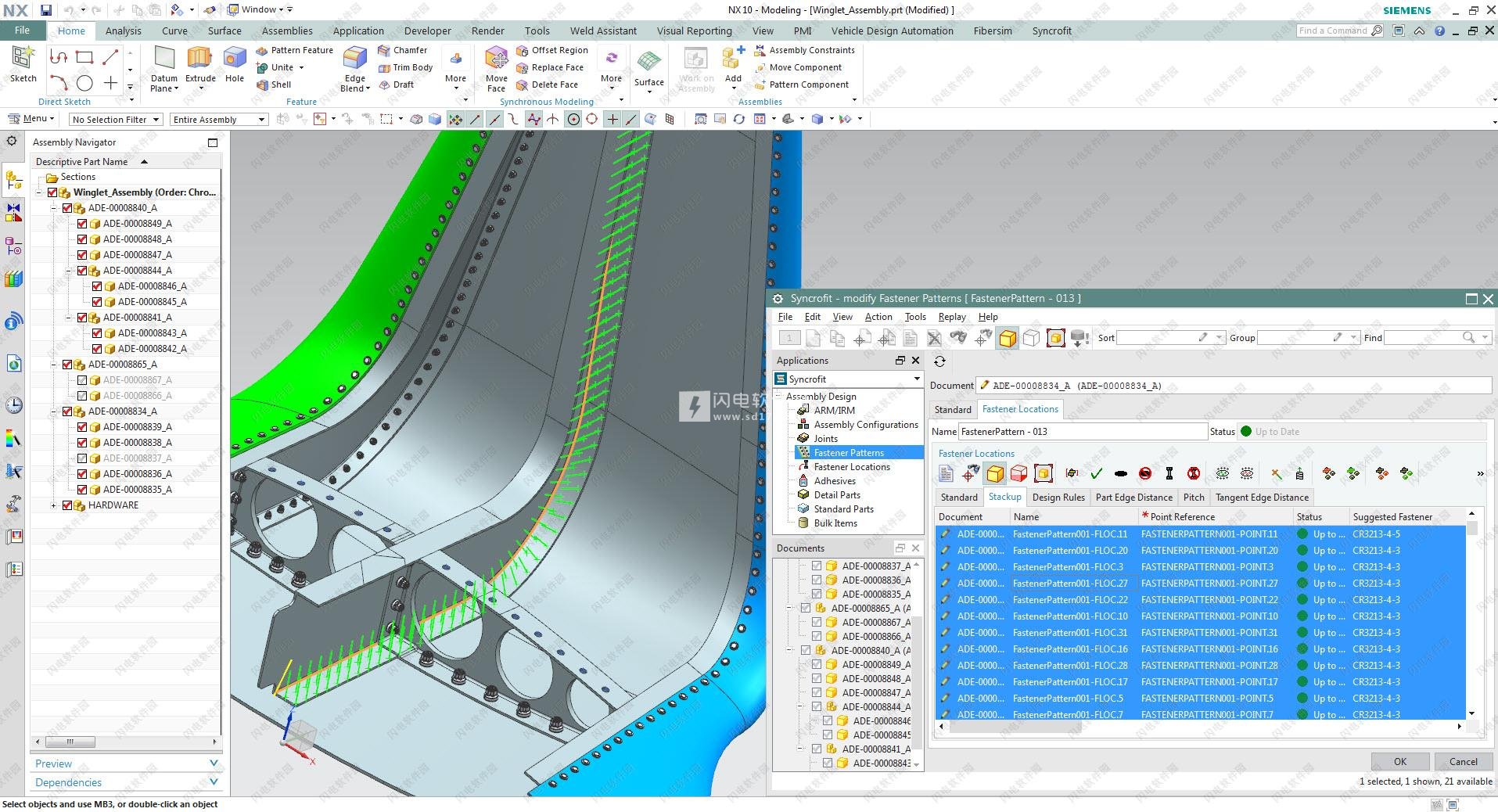The image size is (1498, 812).
Task: Open the No Selection Filter dropdown
Action: (x=115, y=120)
